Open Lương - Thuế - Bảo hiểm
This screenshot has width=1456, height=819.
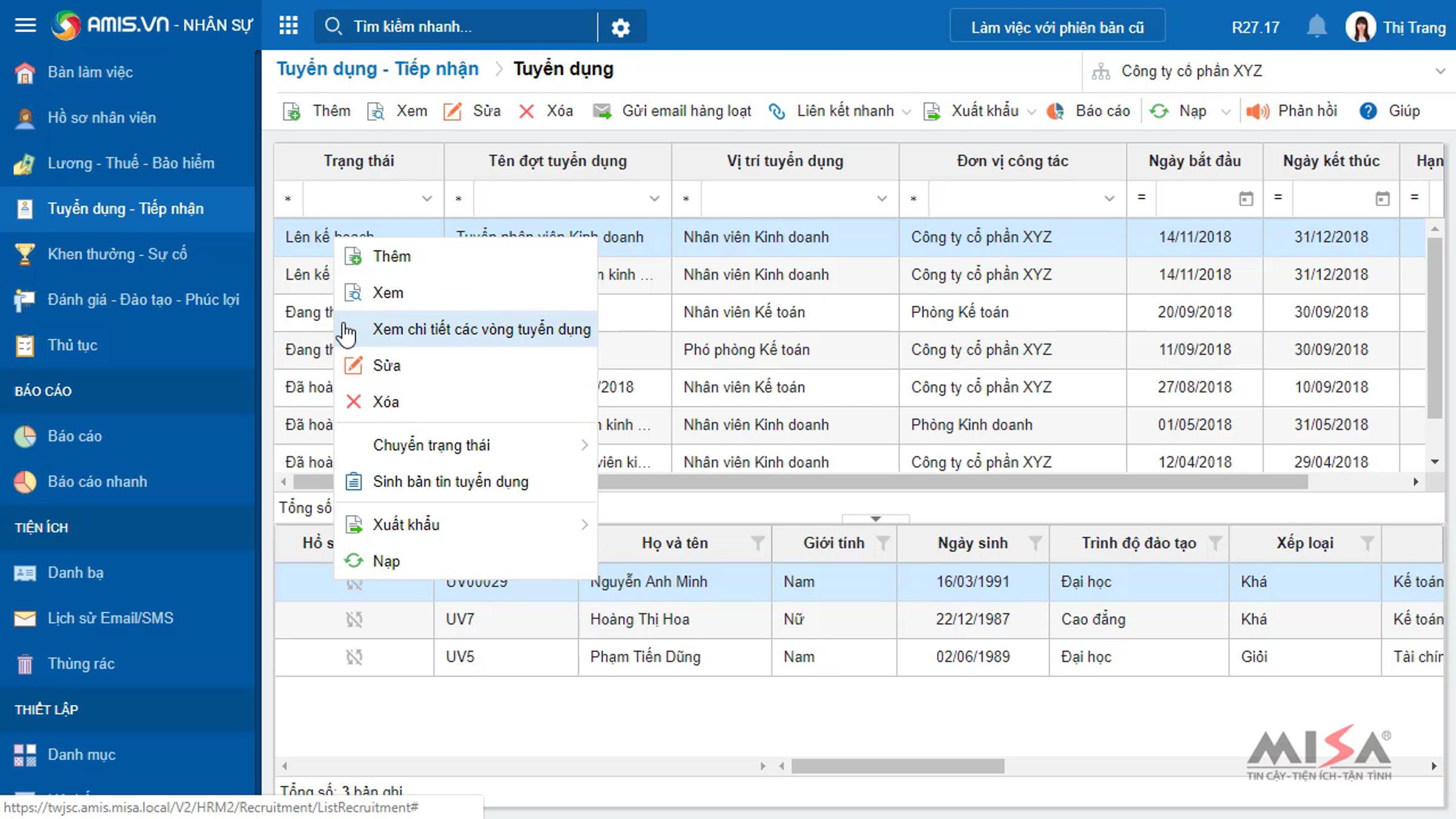130,163
